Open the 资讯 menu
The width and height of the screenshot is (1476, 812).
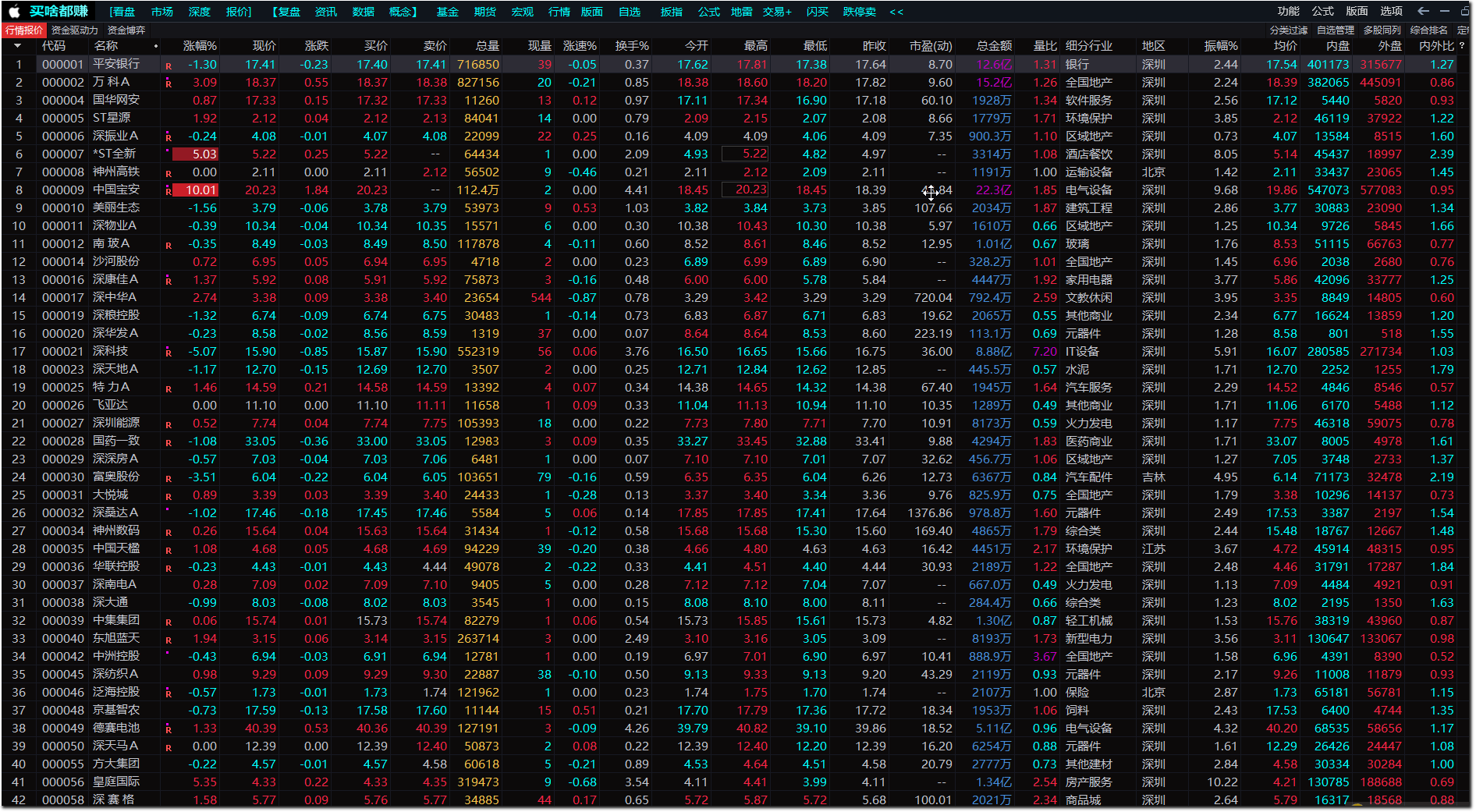click(x=326, y=12)
